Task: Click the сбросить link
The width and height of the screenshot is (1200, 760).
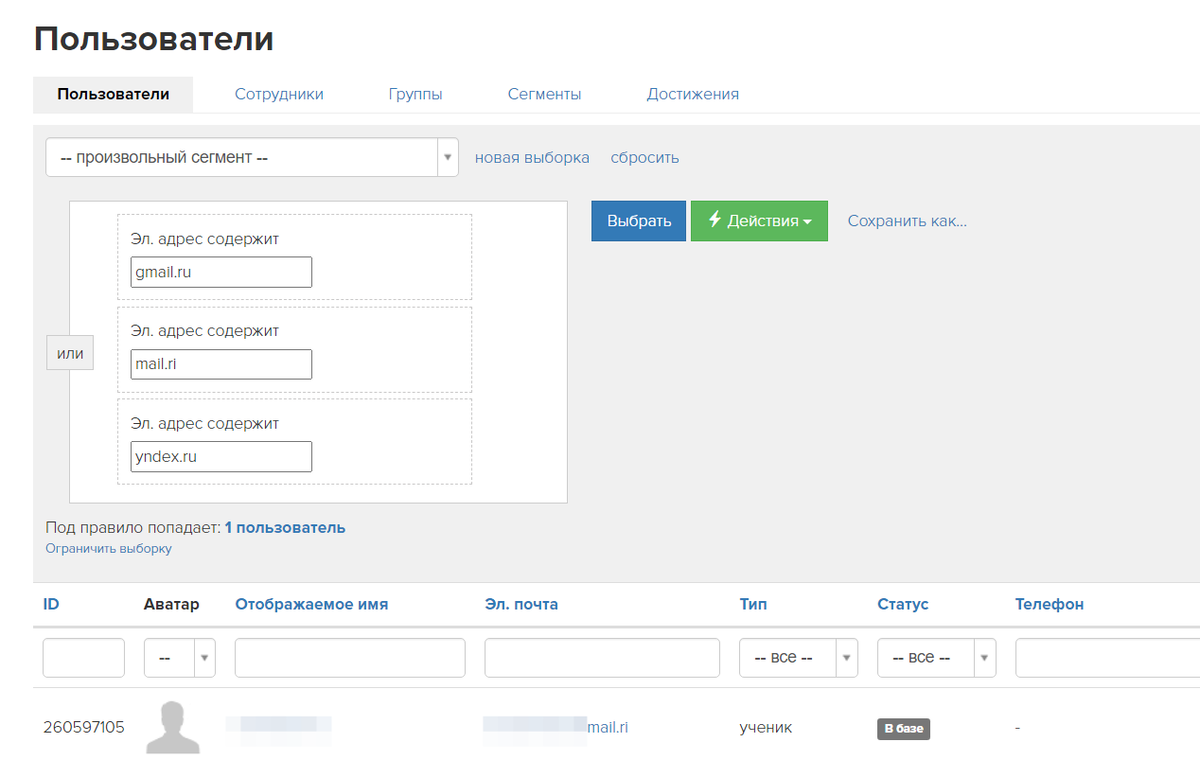Action: pyautogui.click(x=645, y=157)
